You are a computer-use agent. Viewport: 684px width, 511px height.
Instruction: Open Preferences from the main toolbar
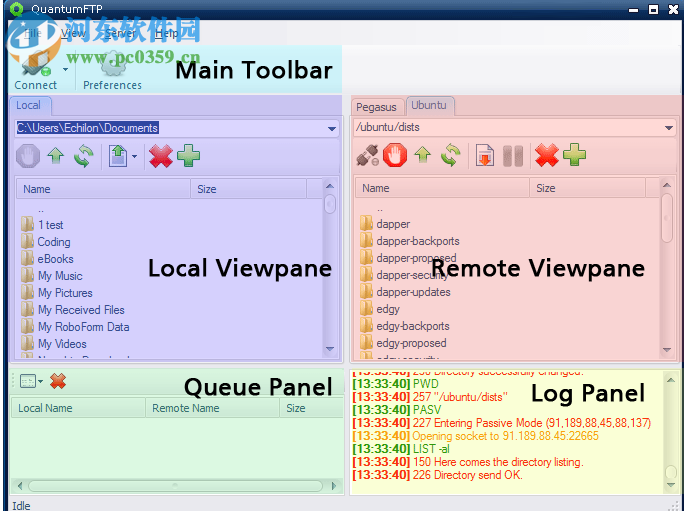(x=113, y=70)
